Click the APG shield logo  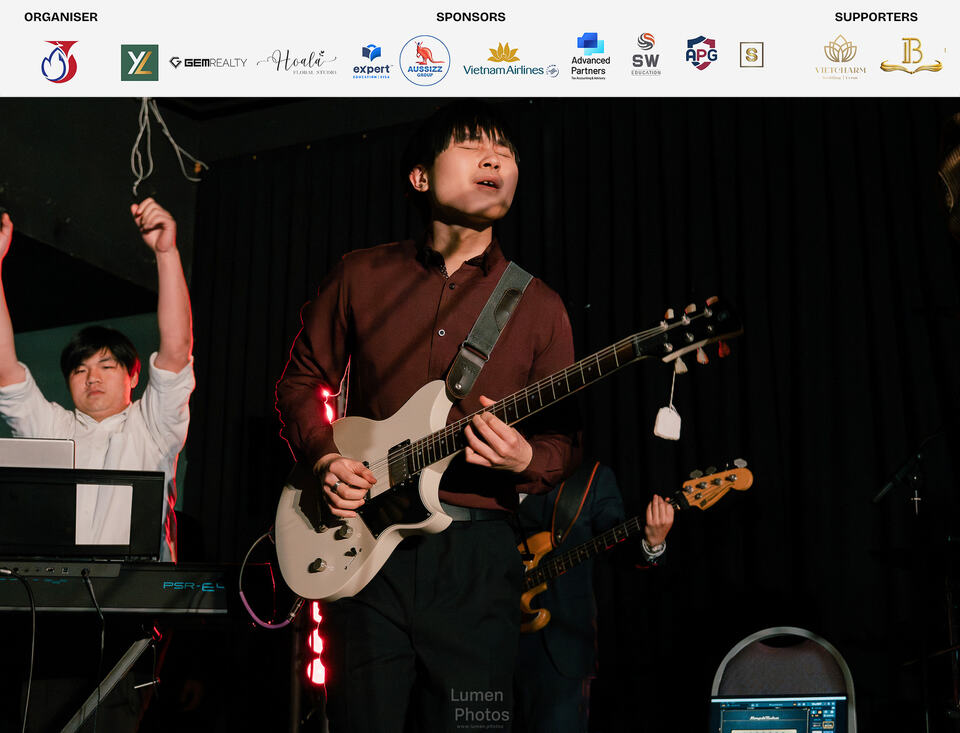701,53
